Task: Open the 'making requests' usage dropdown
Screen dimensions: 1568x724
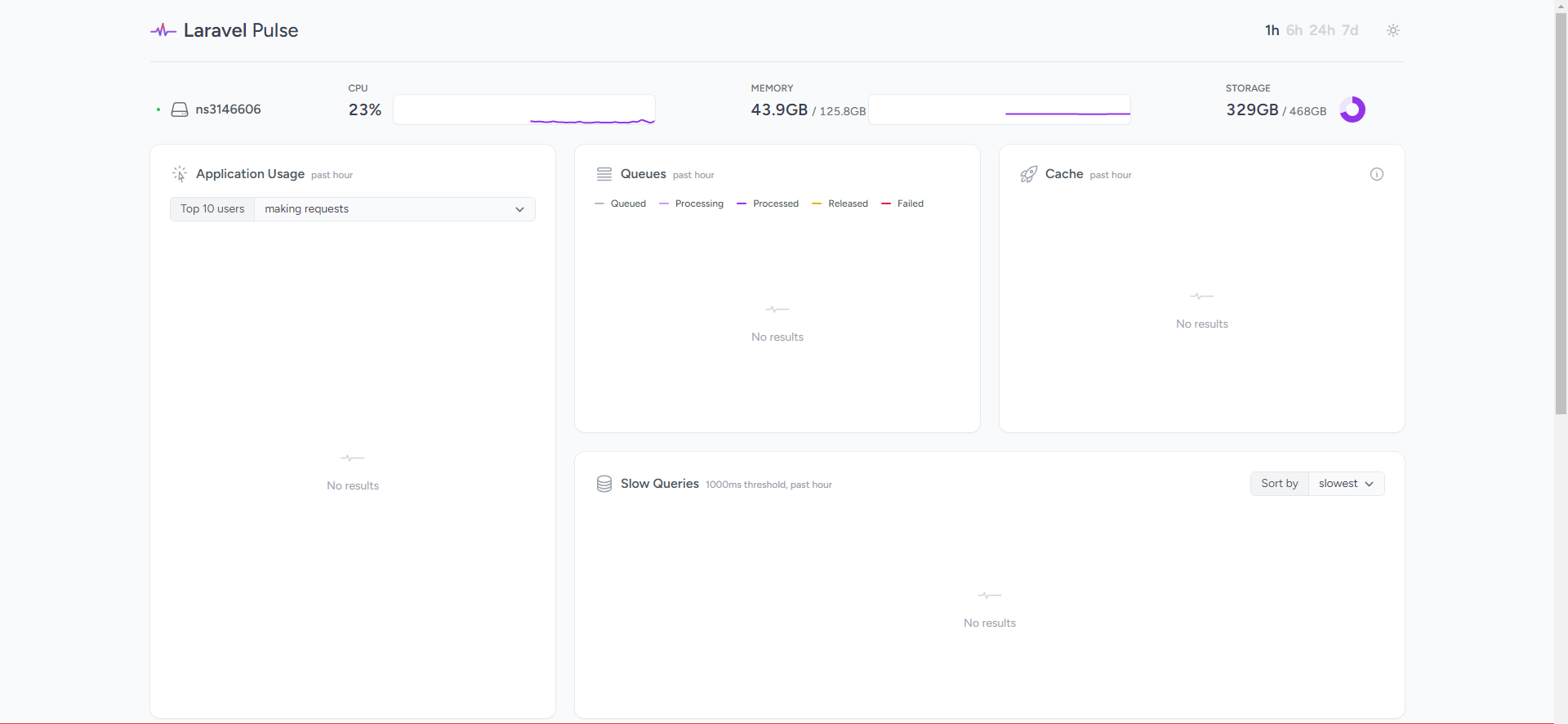Action: (x=394, y=209)
